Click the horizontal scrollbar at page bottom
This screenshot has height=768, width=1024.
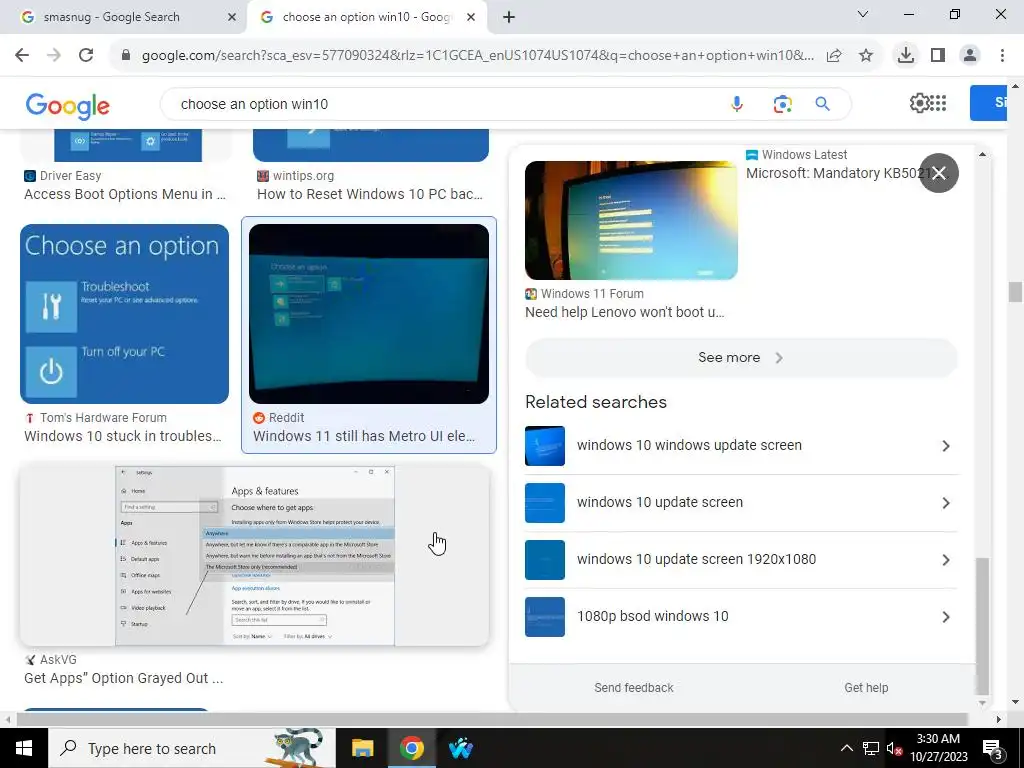(x=491, y=719)
